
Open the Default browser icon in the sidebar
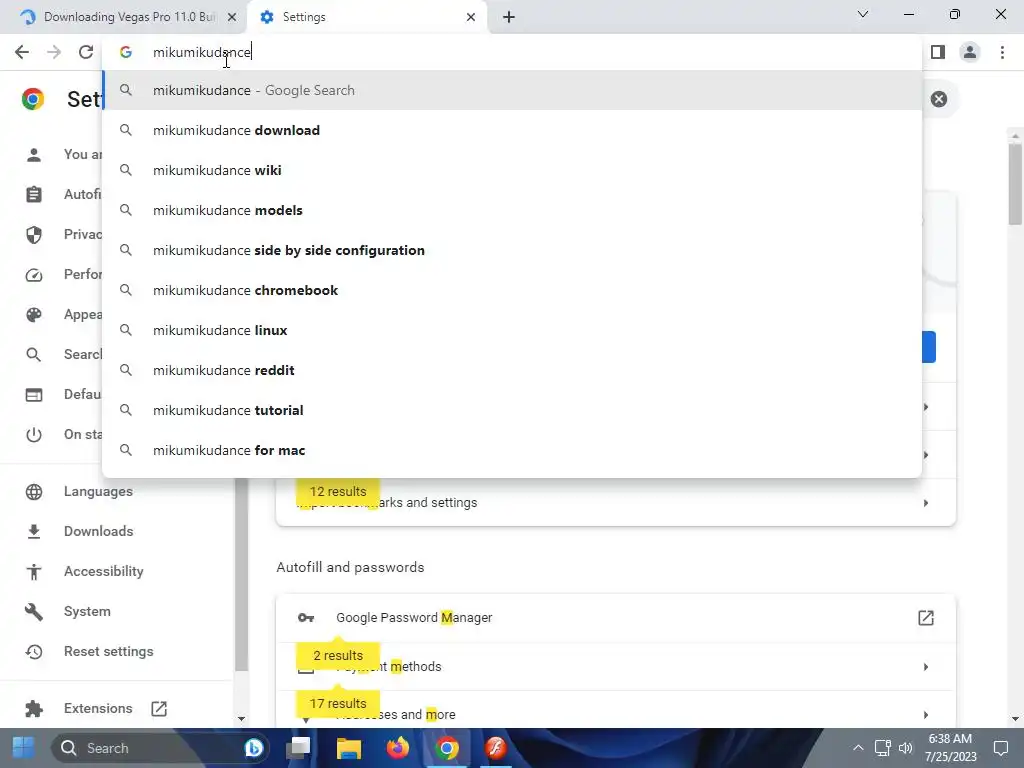(34, 394)
